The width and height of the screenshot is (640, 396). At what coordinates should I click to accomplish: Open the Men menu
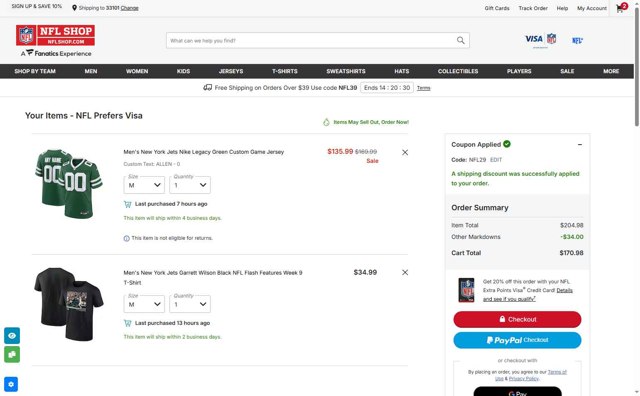[91, 71]
